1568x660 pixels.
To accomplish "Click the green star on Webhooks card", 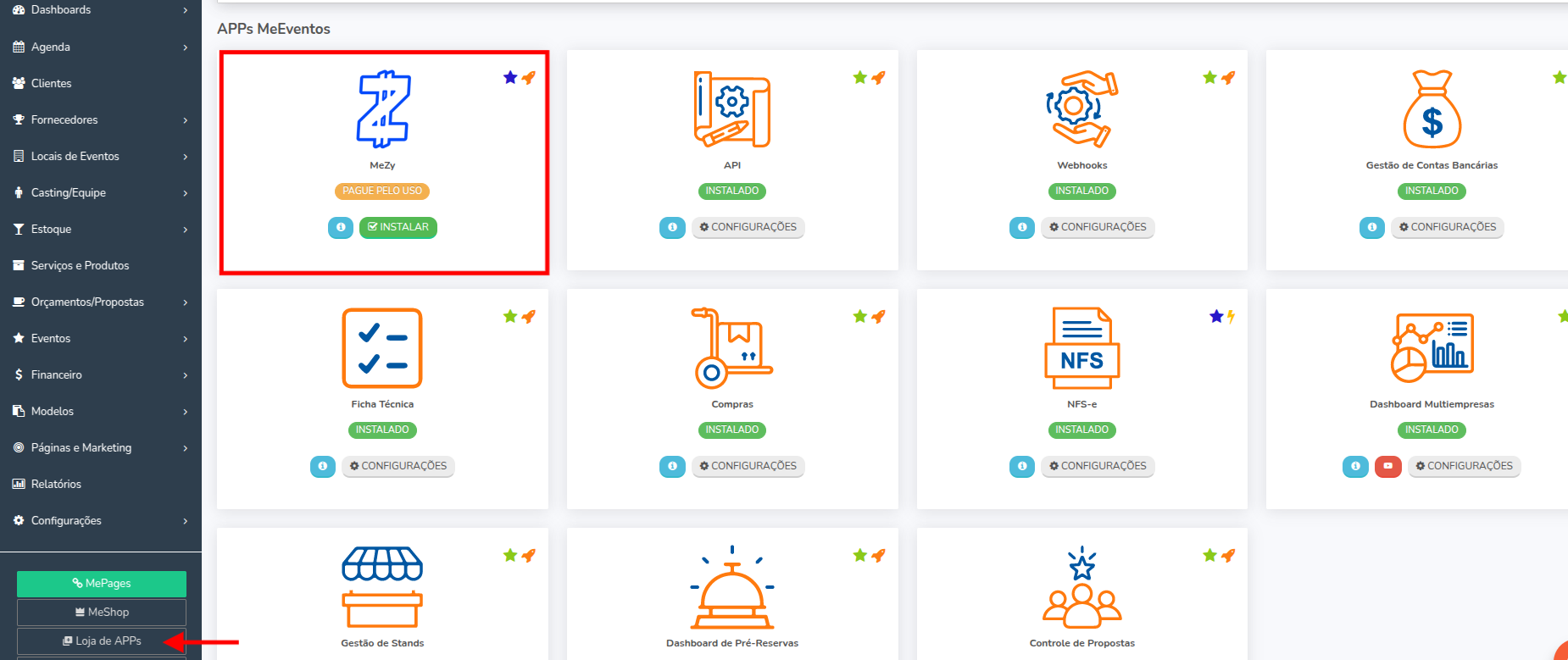I will point(1210,77).
